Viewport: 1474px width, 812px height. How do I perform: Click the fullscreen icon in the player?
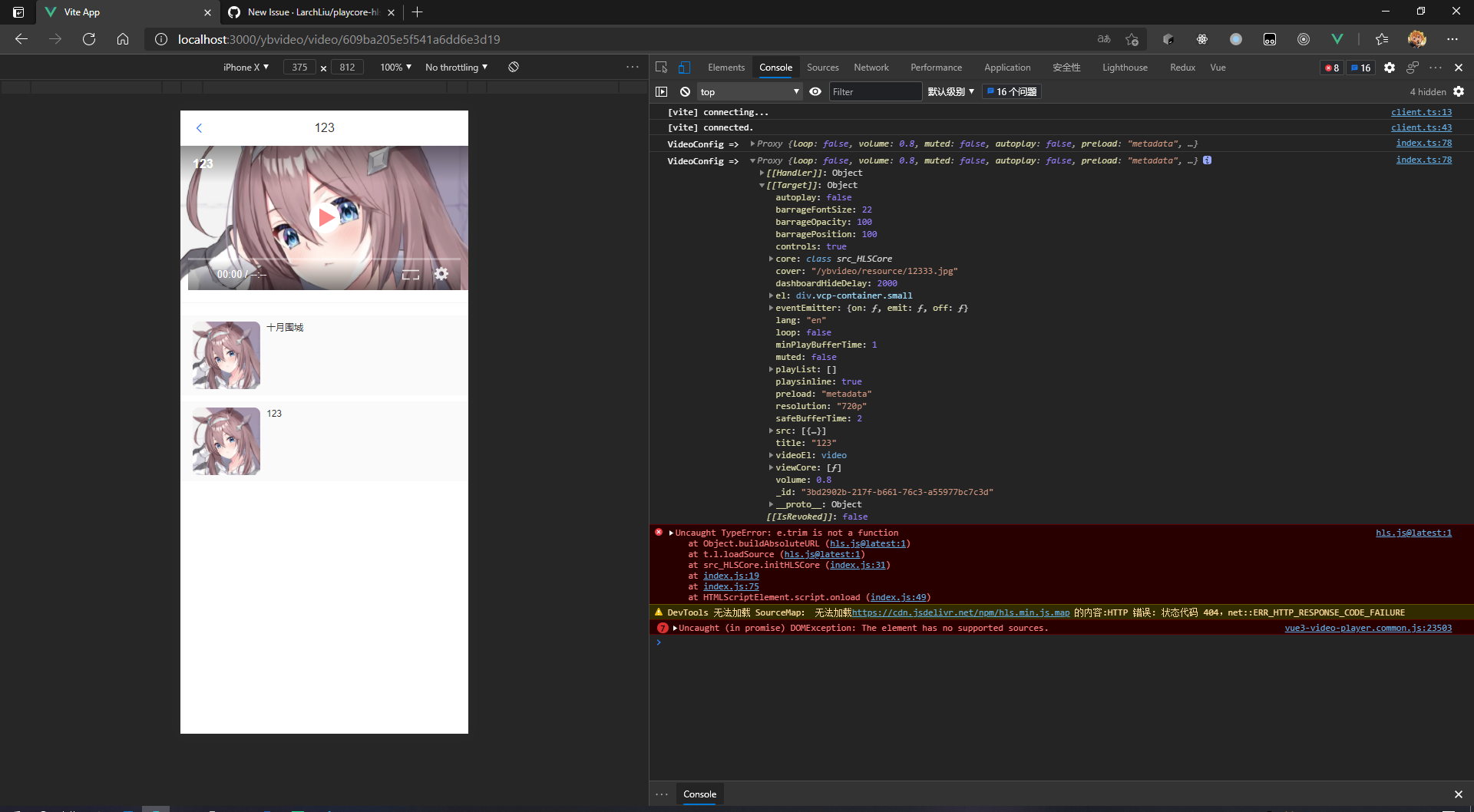[411, 274]
